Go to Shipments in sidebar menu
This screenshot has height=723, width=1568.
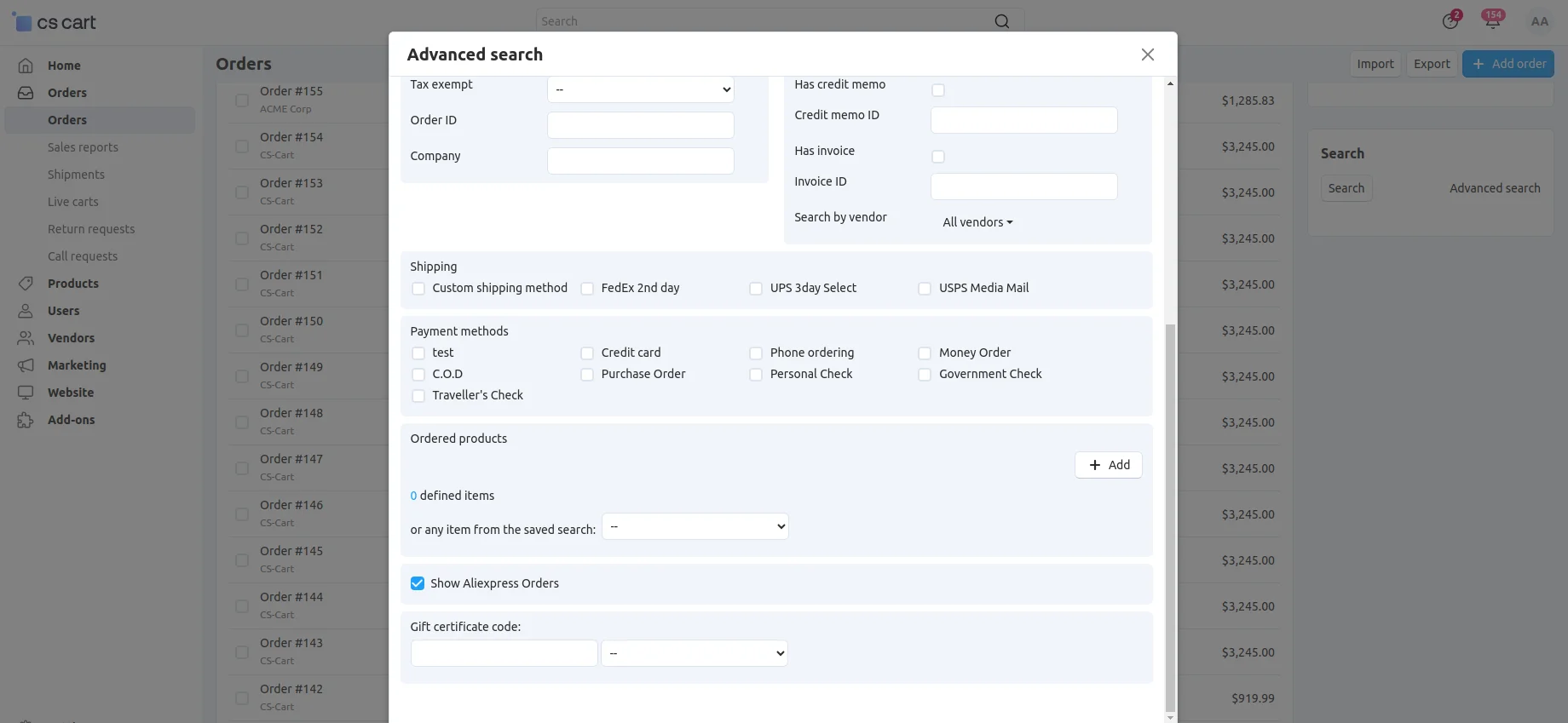[x=76, y=175]
